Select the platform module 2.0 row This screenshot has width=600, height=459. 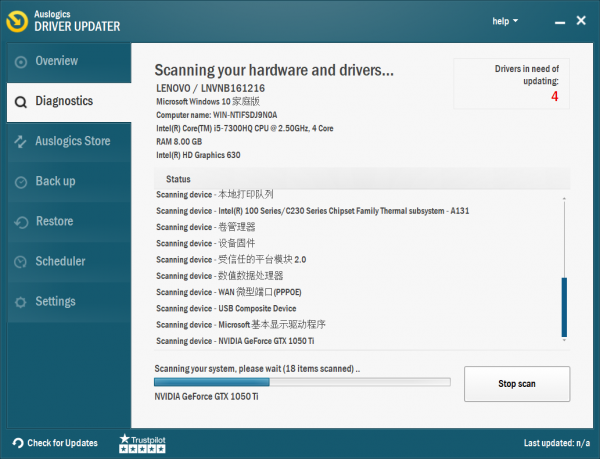coord(231,260)
